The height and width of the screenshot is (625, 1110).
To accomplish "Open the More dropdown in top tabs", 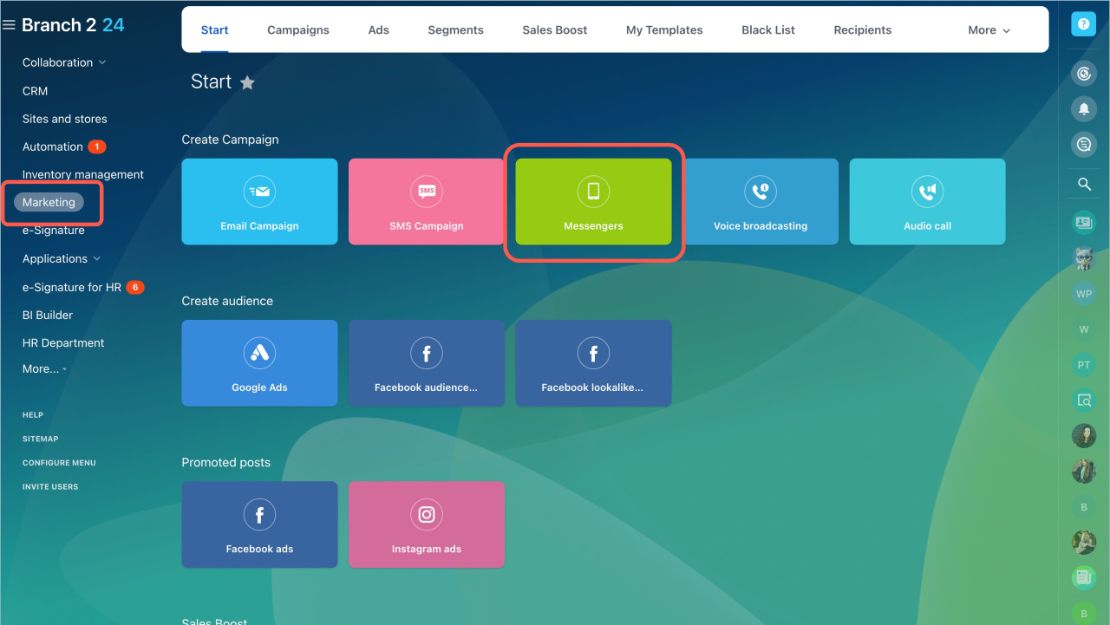I will [x=988, y=30].
